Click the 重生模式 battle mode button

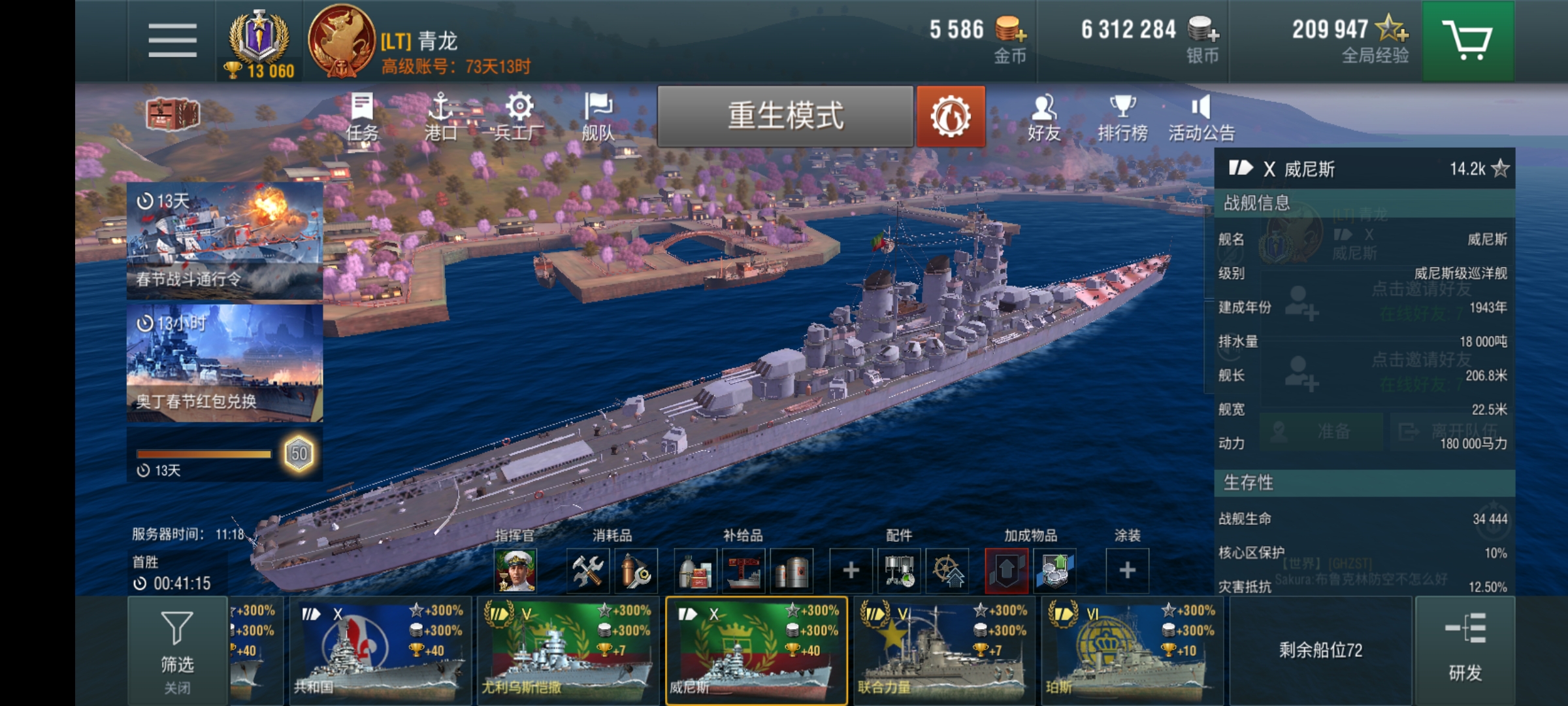[785, 116]
